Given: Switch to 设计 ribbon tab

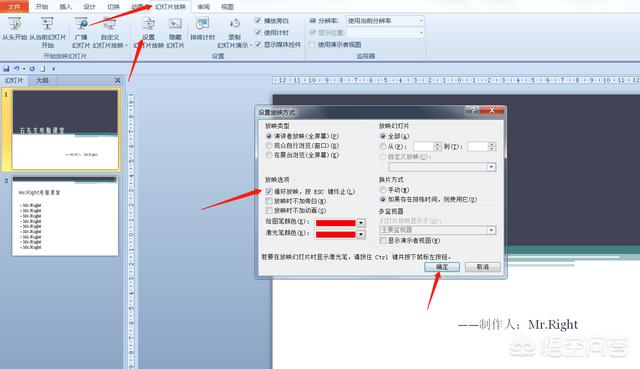Looking at the screenshot, I should tap(89, 7).
